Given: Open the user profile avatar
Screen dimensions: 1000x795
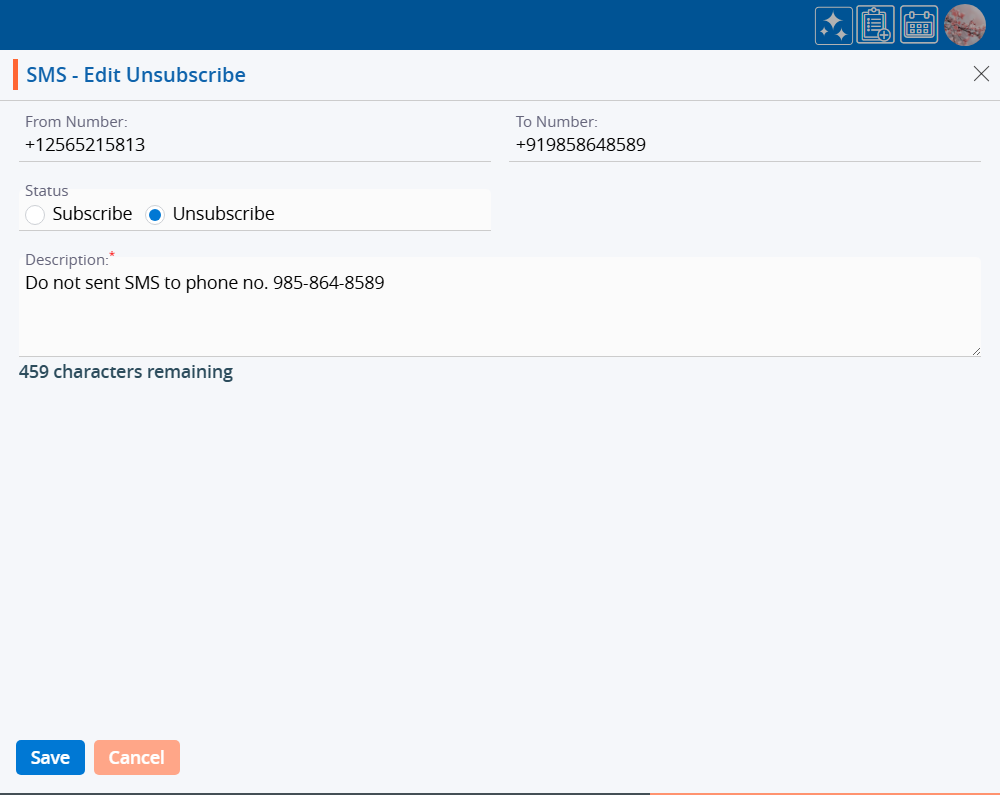Looking at the screenshot, I should pyautogui.click(x=965, y=25).
